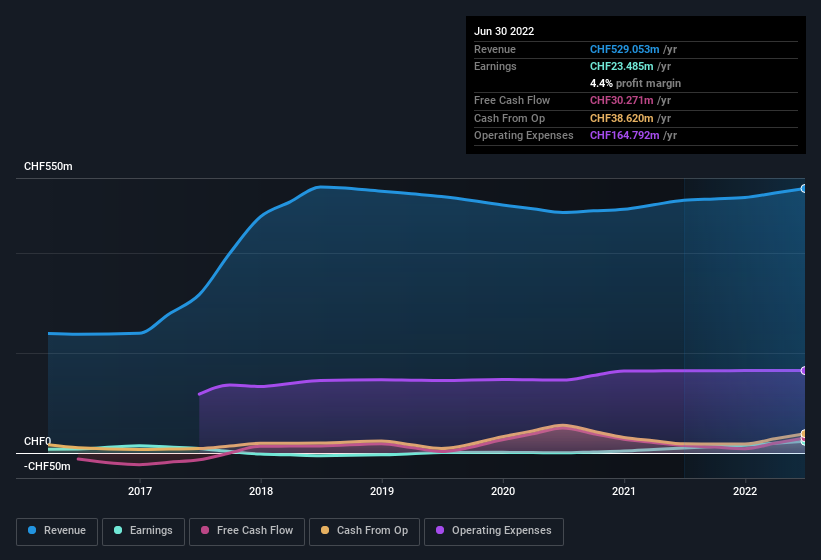The height and width of the screenshot is (560, 821).
Task: Click the 2020 x-axis label
Action: click(503, 491)
